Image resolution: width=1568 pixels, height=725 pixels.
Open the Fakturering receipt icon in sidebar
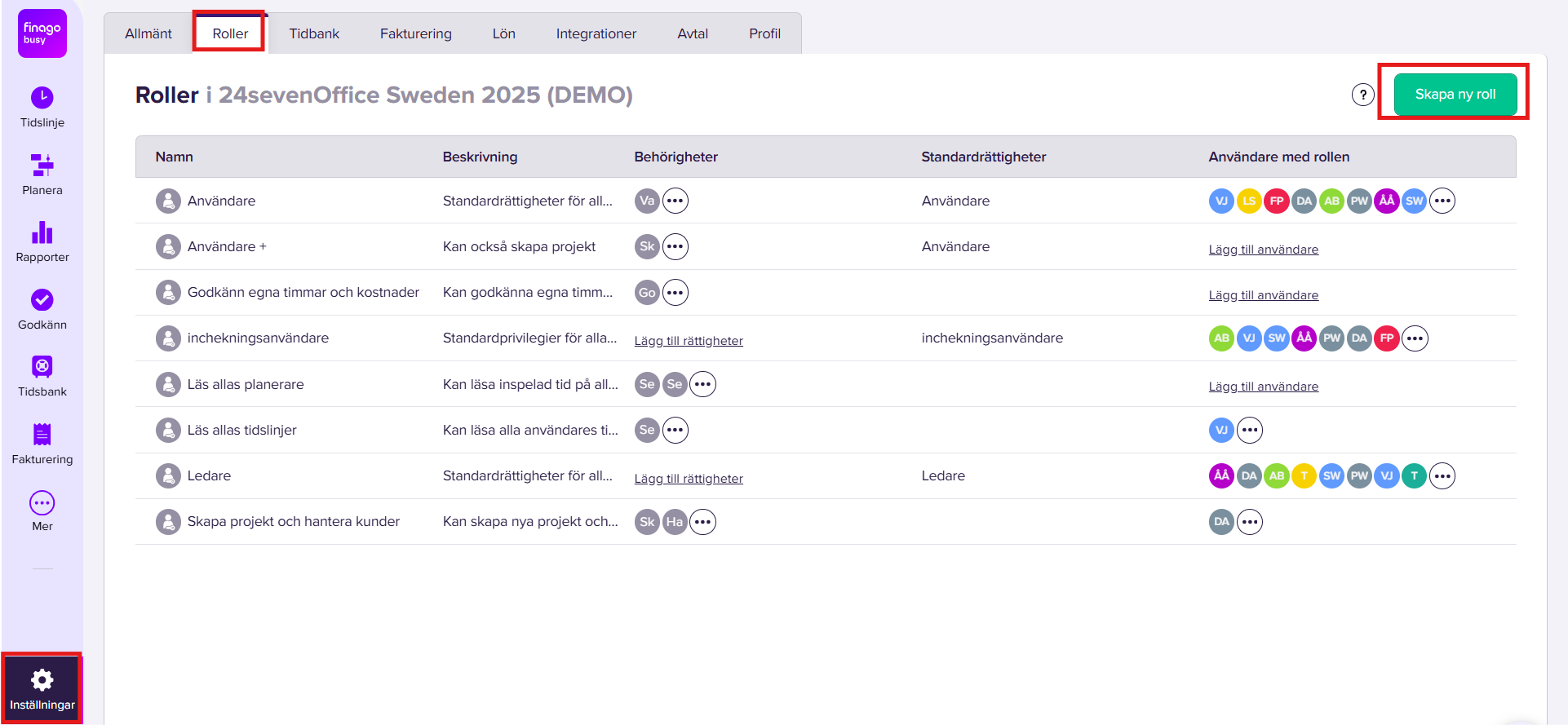click(42, 435)
